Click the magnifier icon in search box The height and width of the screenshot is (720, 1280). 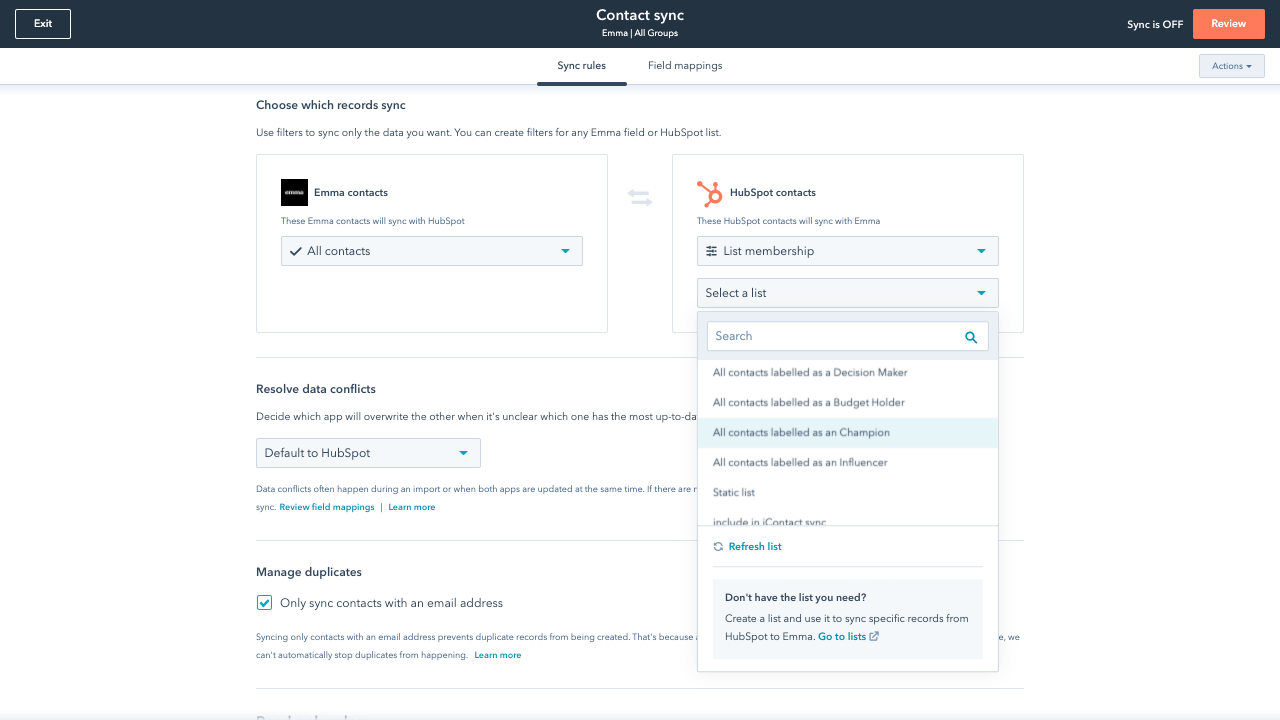(x=970, y=337)
